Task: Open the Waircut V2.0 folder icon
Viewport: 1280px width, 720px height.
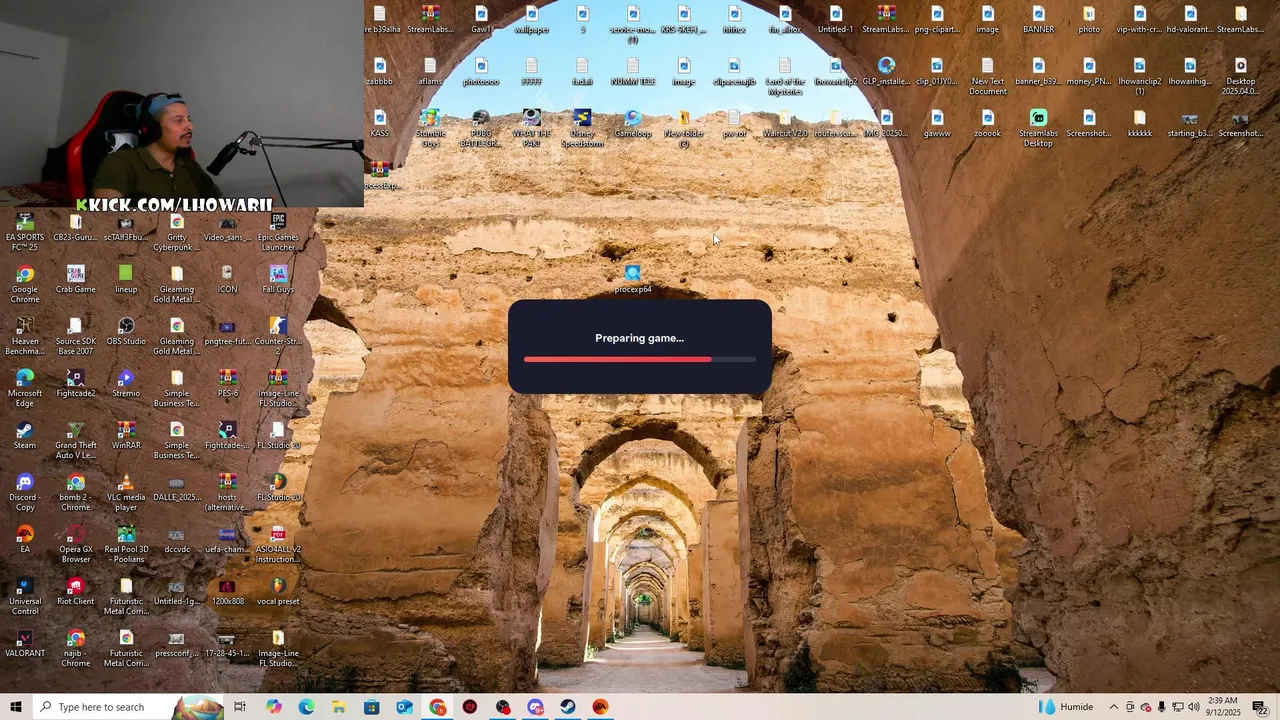Action: [785, 124]
